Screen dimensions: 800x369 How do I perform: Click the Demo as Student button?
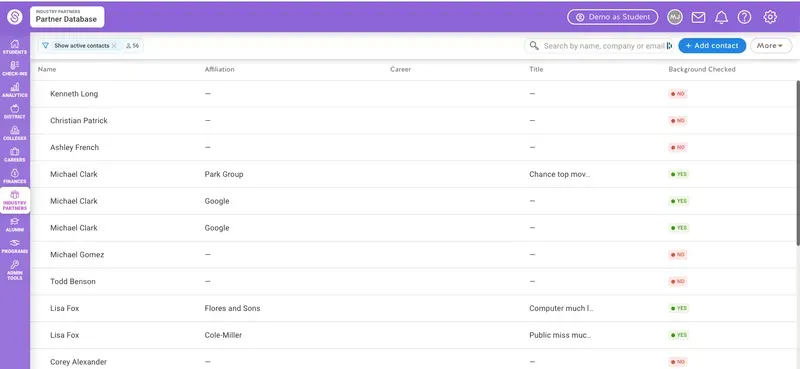[613, 17]
